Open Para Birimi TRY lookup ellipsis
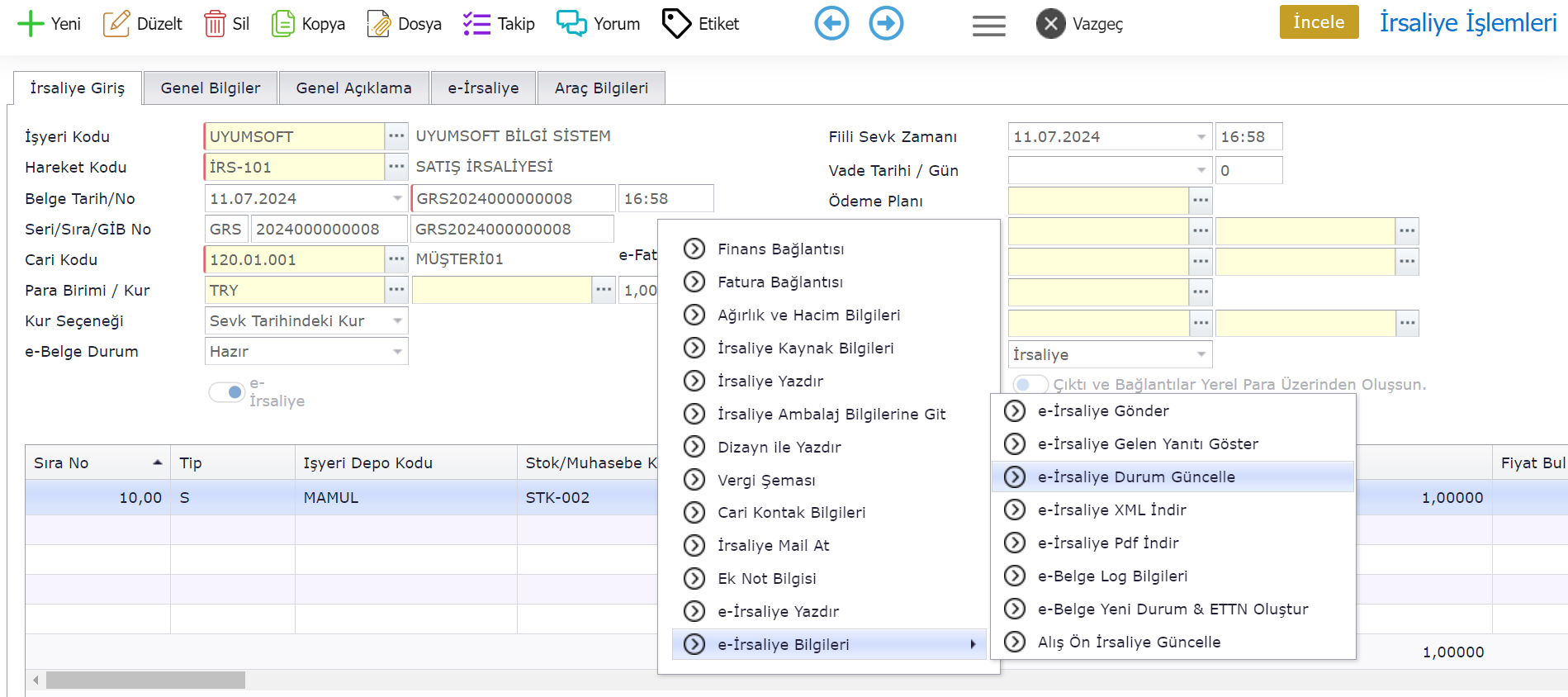Image resolution: width=1568 pixels, height=697 pixels. [x=396, y=290]
